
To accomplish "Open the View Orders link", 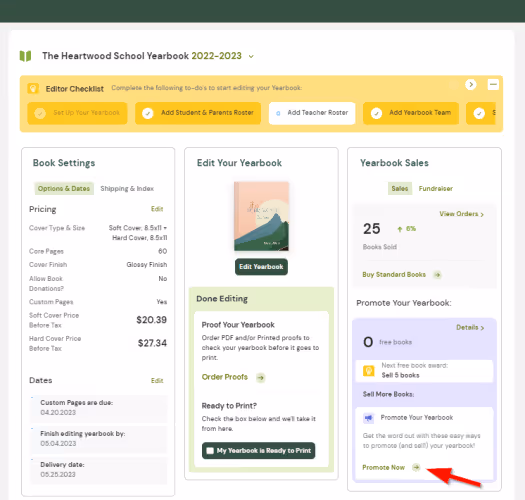I will (x=461, y=214).
